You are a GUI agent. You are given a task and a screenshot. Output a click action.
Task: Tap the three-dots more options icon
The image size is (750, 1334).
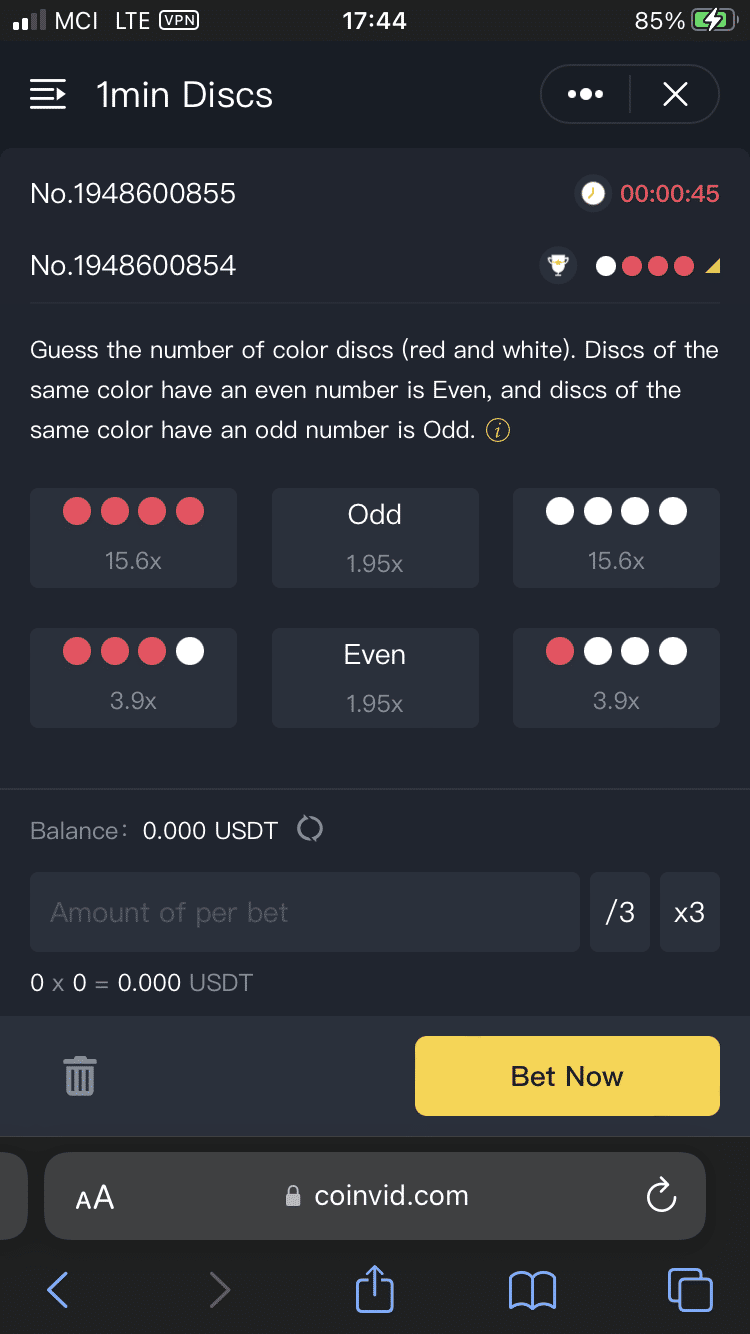pos(585,95)
